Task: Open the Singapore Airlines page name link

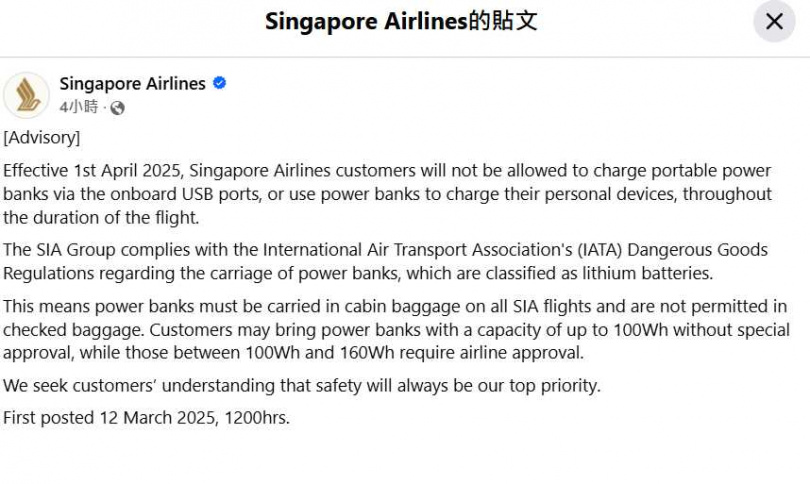Action: 132,84
